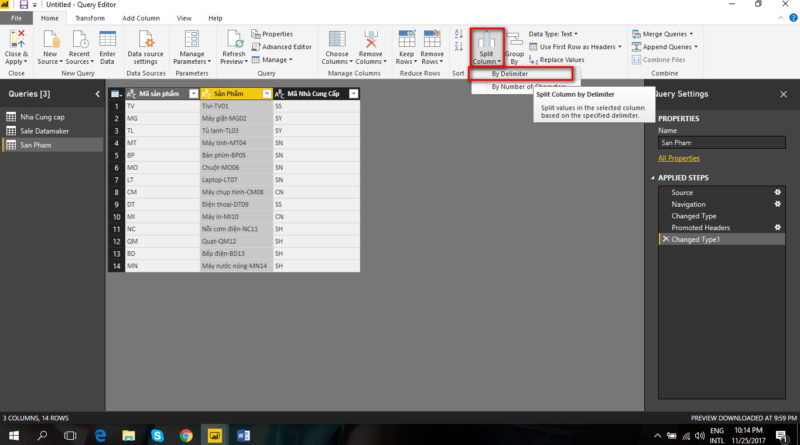Click the Remove Columns icon

pyautogui.click(x=370, y=40)
